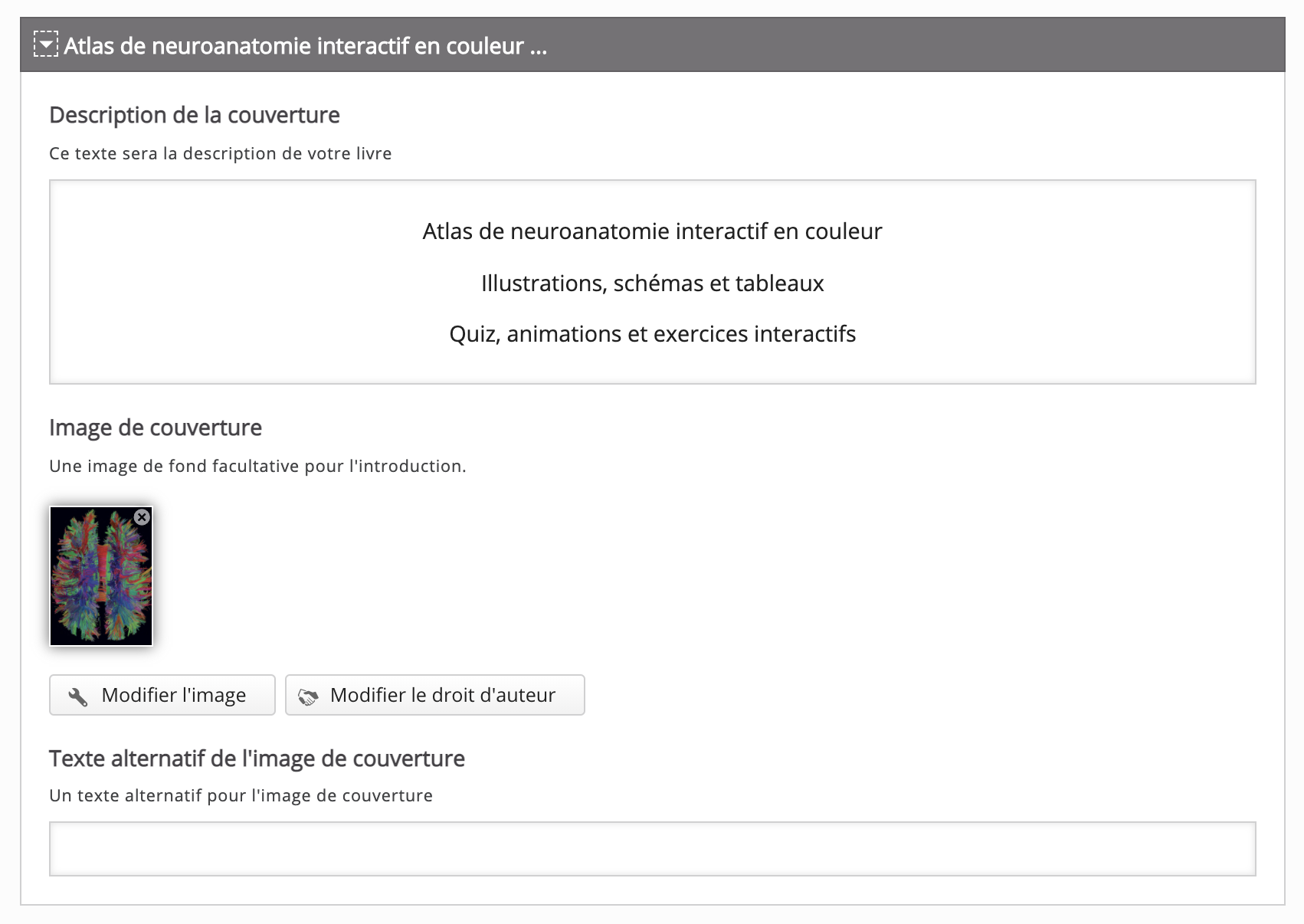The width and height of the screenshot is (1304, 924).
Task: Click the "Illustrations, schémas et tableaux" line
Action: coord(652,283)
